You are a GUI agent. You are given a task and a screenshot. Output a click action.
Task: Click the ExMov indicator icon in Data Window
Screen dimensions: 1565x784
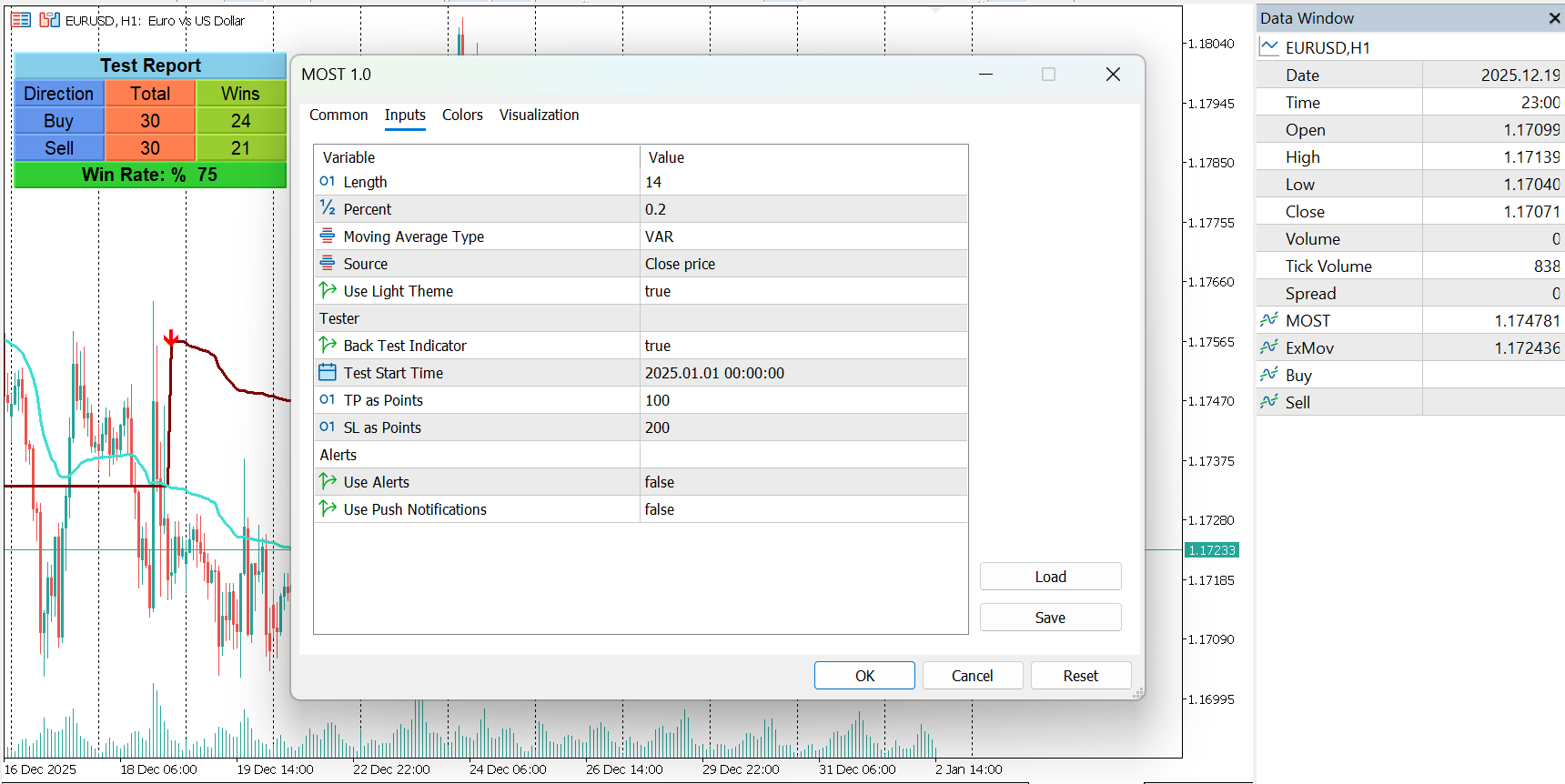pyautogui.click(x=1269, y=347)
